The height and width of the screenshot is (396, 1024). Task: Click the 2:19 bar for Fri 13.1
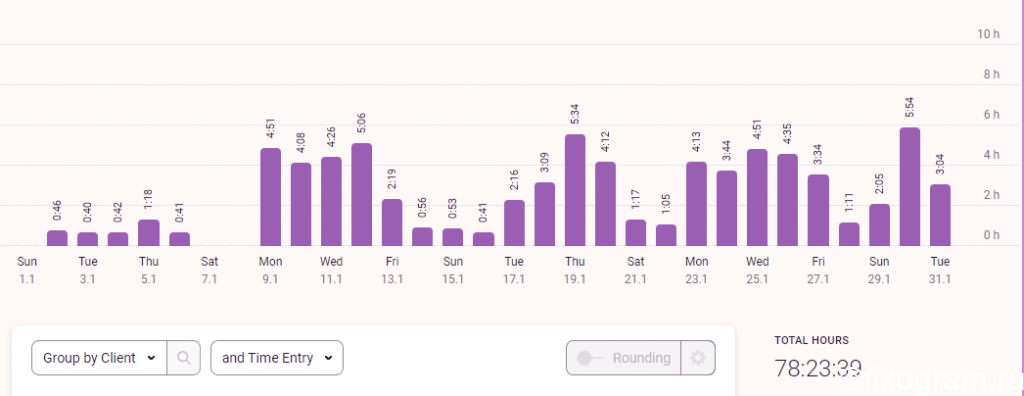tap(392, 223)
